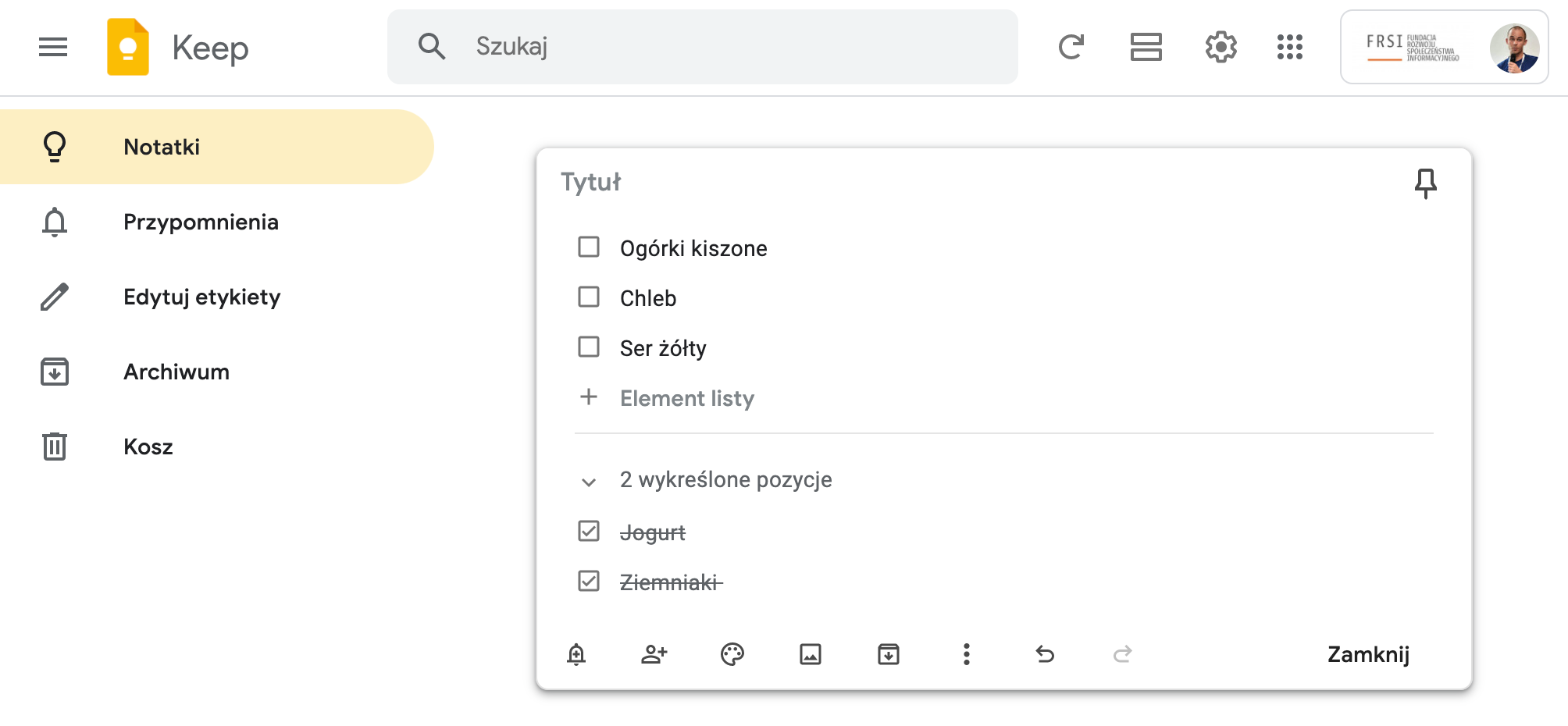This screenshot has width=1568, height=726.
Task: Add an image to the note
Action: pyautogui.click(x=811, y=654)
